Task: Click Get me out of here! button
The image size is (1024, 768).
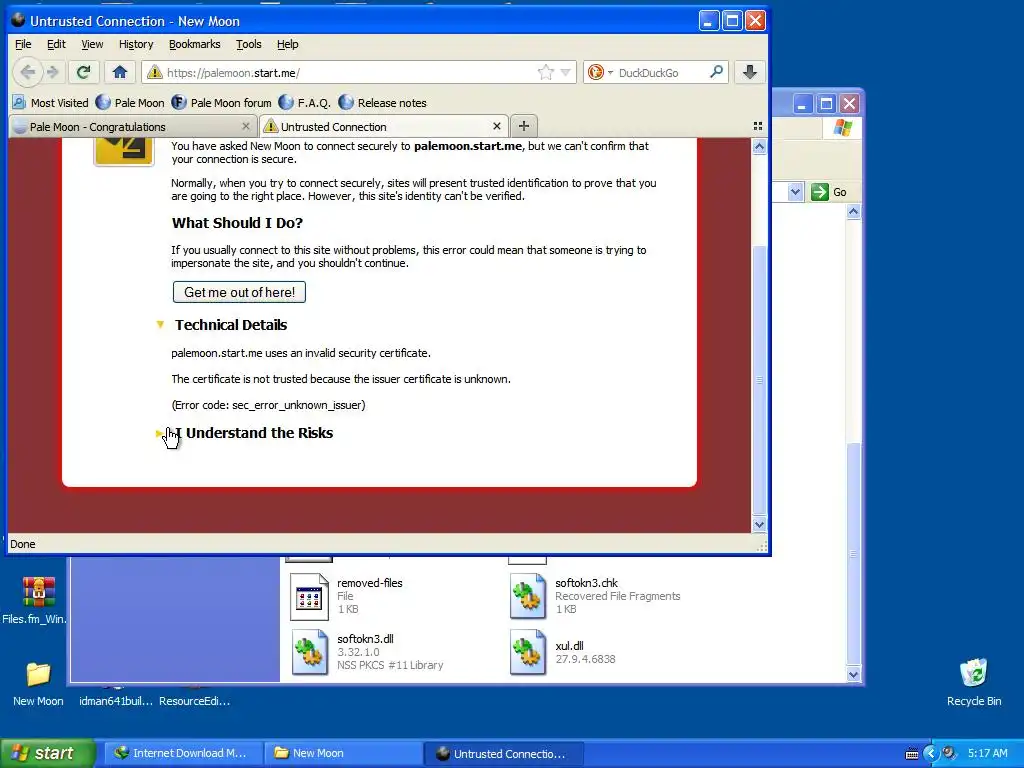Action: coord(239,292)
